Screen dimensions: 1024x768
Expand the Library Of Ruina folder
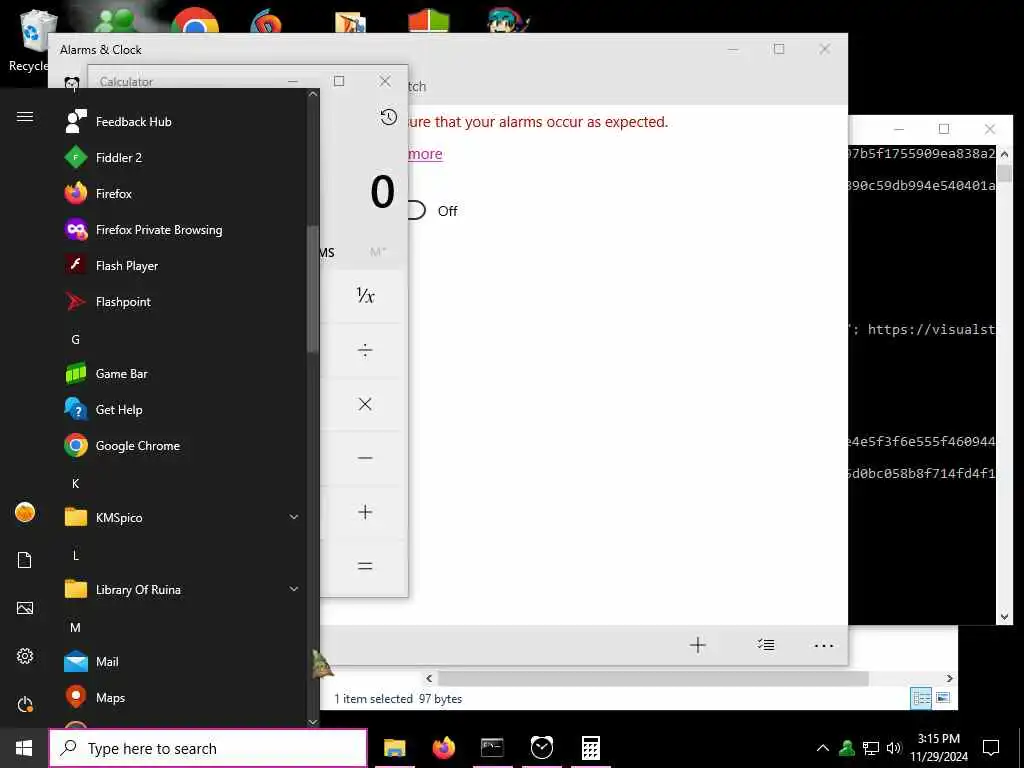point(183,589)
